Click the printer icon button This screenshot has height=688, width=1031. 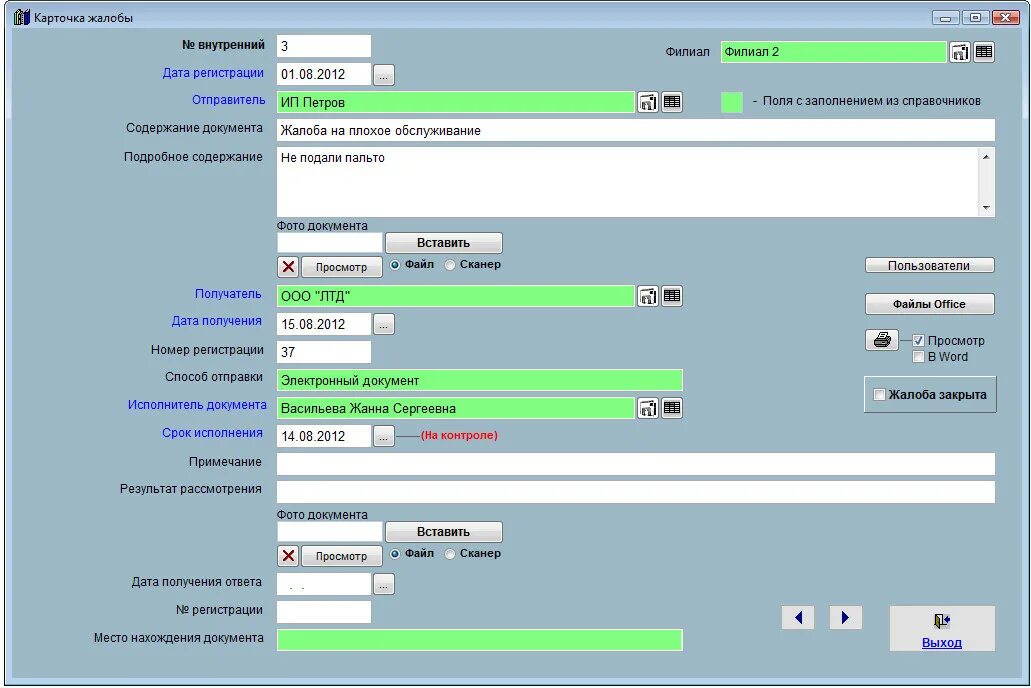tap(882, 340)
